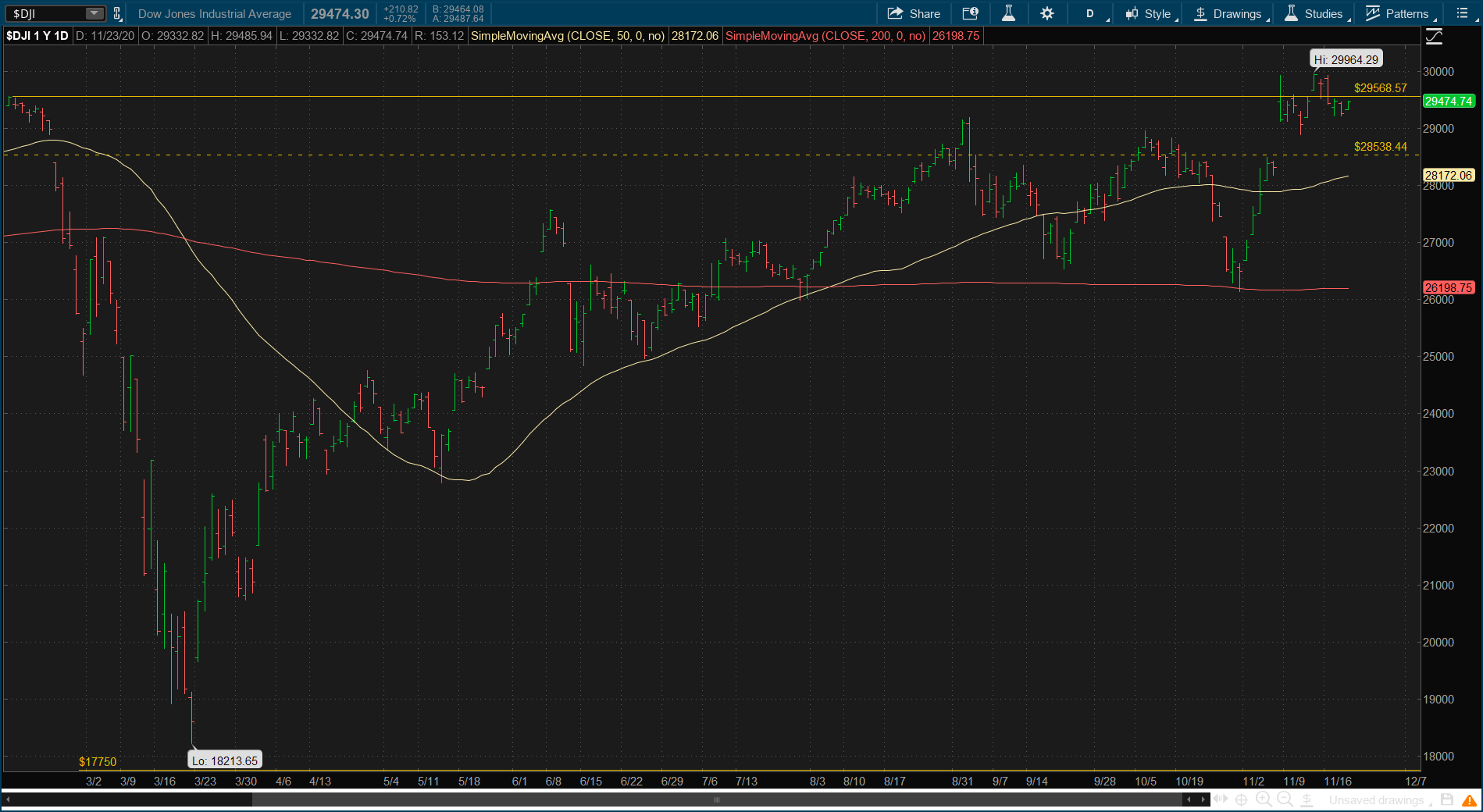Screen dimensions: 1483x812
Task: Click the SimpleMovingAvg 200 study label
Action: [825, 36]
